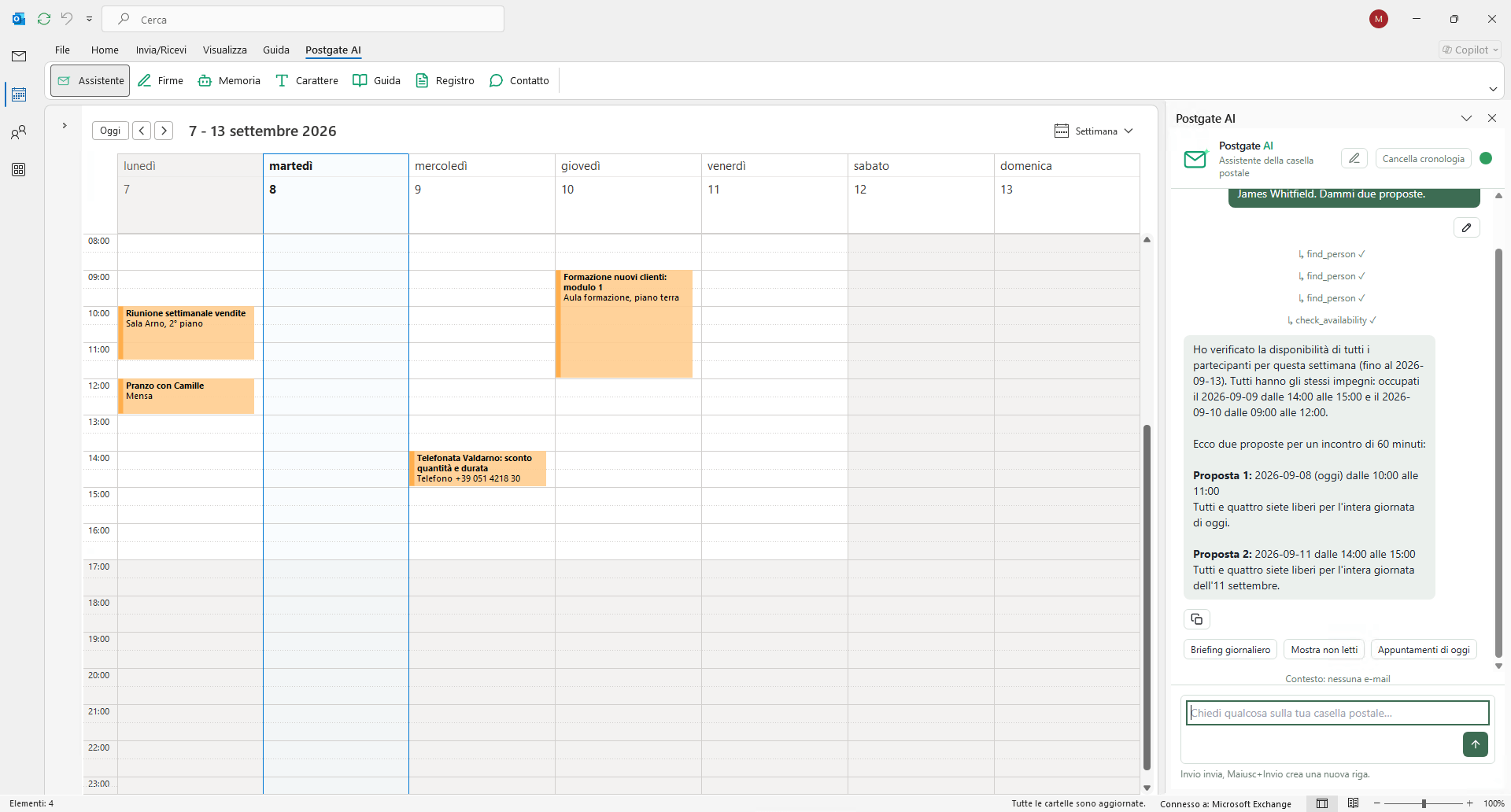The image size is (1511, 812).
Task: Open the Memoria tool
Action: [229, 80]
